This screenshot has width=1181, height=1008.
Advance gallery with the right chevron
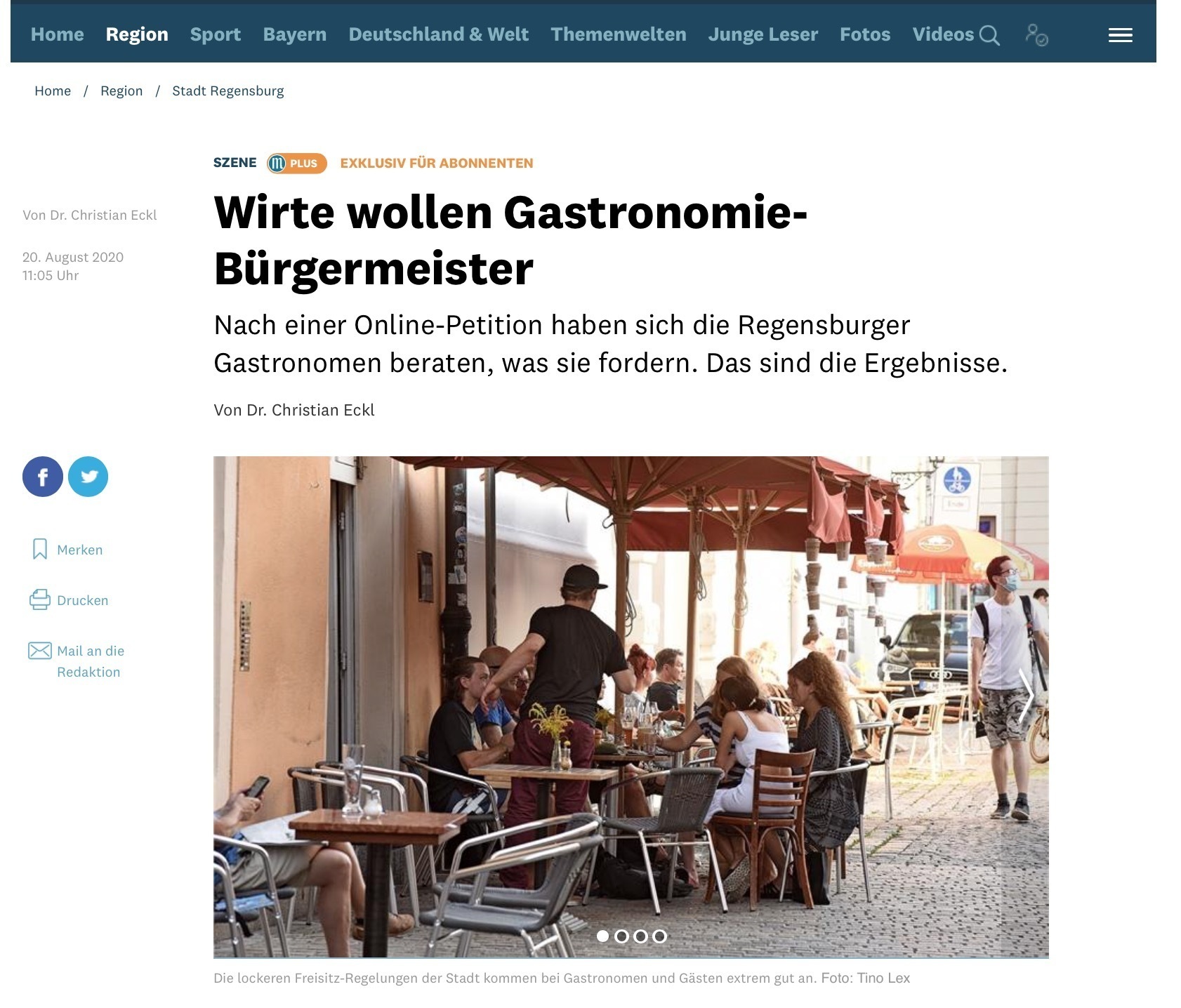[1026, 696]
